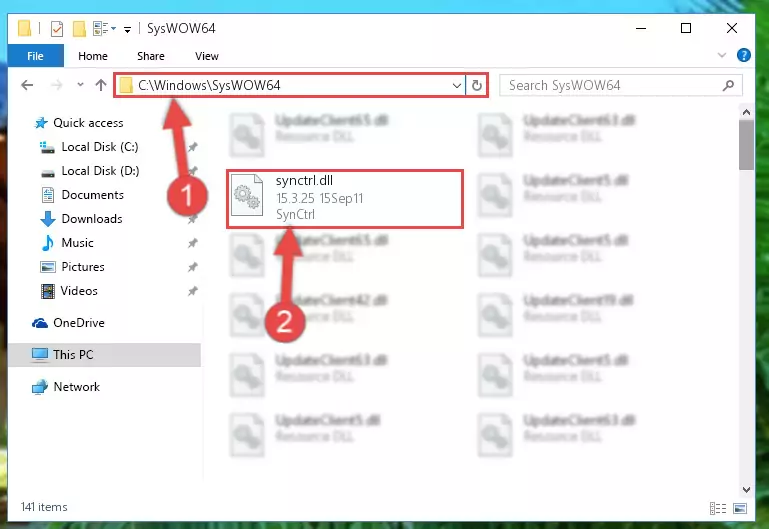Viewport: 769px width, 529px height.
Task: Switch to Details view in status bar
Action: pyautogui.click(x=718, y=508)
